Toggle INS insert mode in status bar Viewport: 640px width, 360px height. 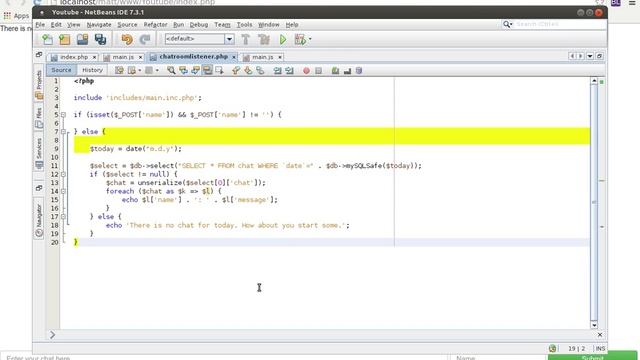tap(600, 348)
